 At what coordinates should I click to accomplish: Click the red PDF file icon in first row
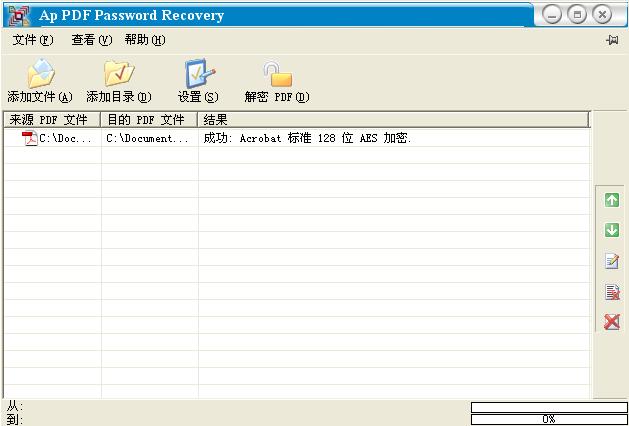coord(30,138)
